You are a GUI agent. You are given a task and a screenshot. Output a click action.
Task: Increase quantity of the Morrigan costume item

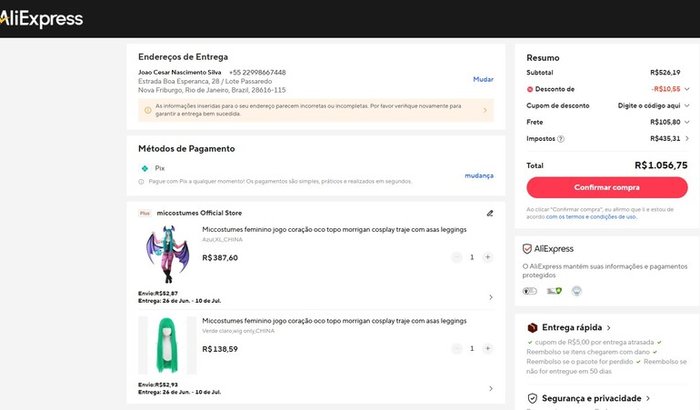487,257
